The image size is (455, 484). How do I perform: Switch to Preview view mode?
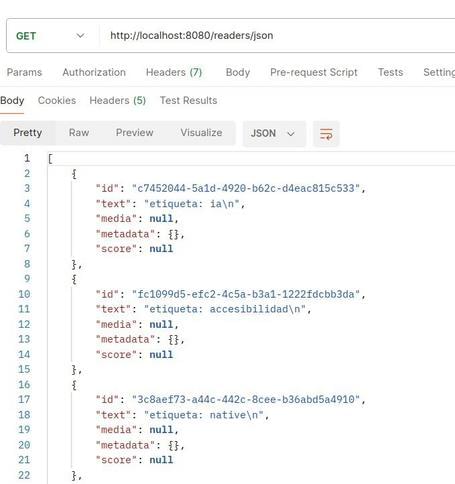pyautogui.click(x=135, y=133)
